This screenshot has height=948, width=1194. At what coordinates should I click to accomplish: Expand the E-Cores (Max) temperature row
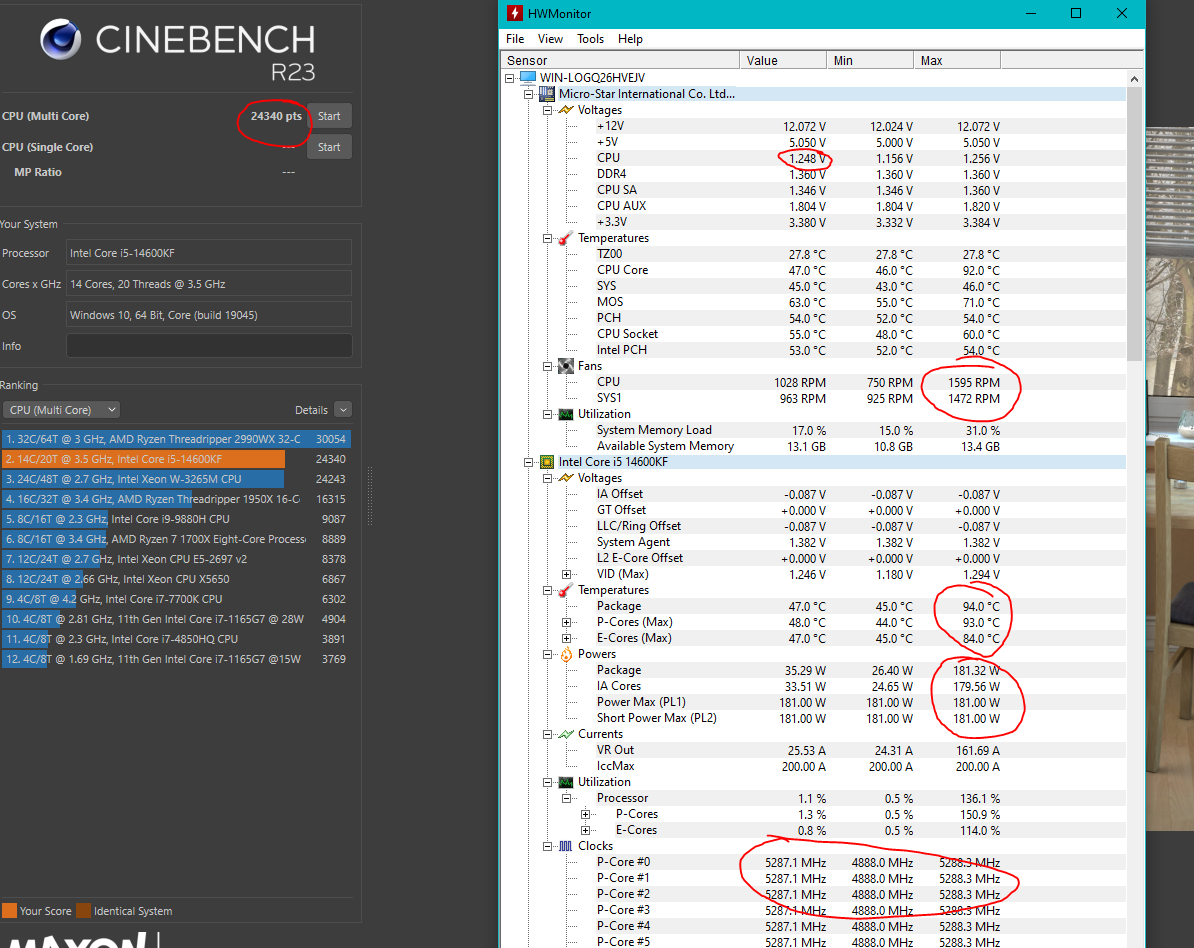567,638
